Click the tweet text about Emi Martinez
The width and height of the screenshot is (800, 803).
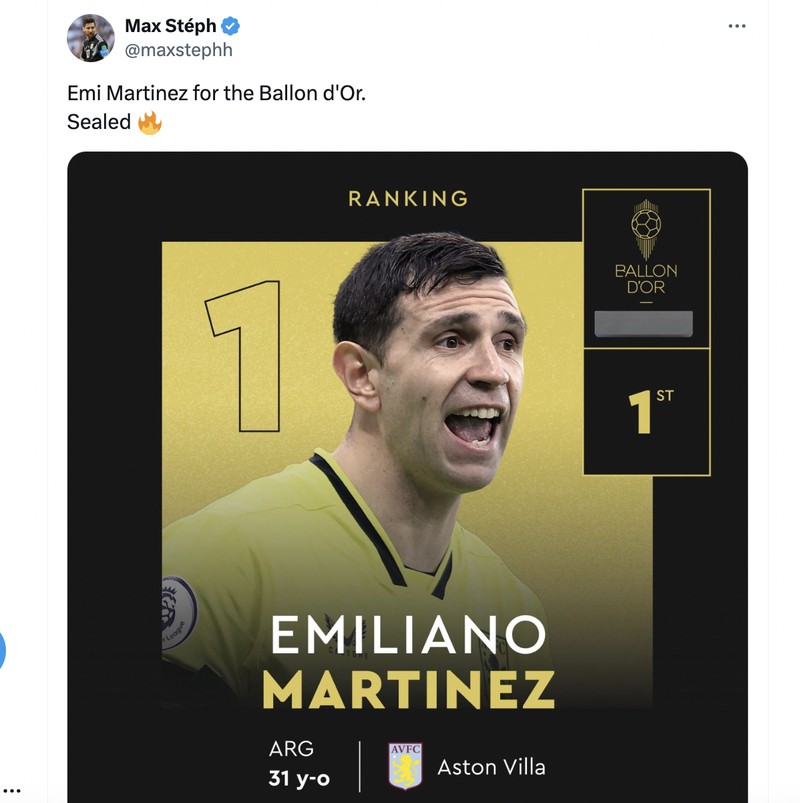point(214,92)
